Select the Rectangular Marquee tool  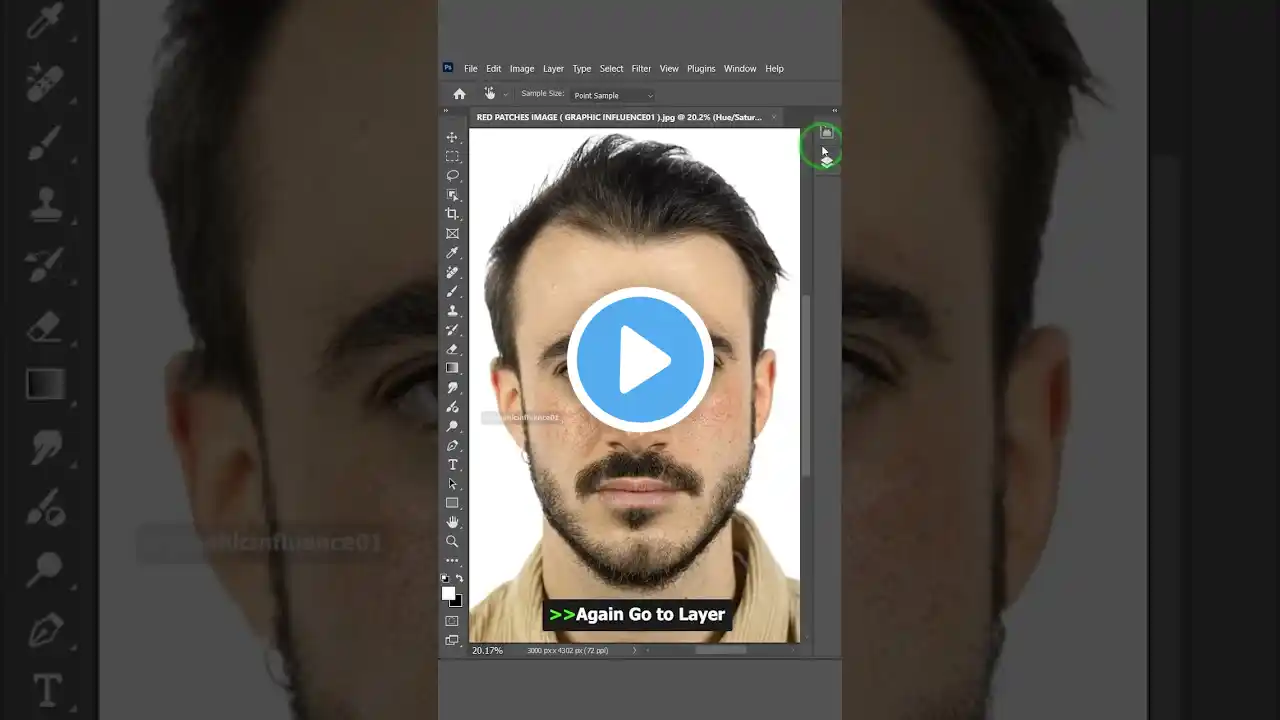click(x=452, y=156)
